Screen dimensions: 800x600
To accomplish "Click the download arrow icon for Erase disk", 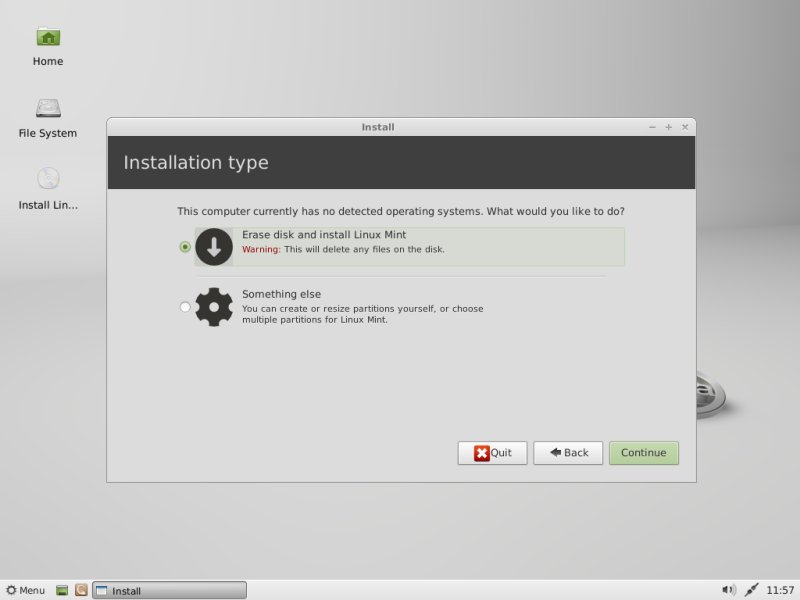I will click(x=214, y=247).
